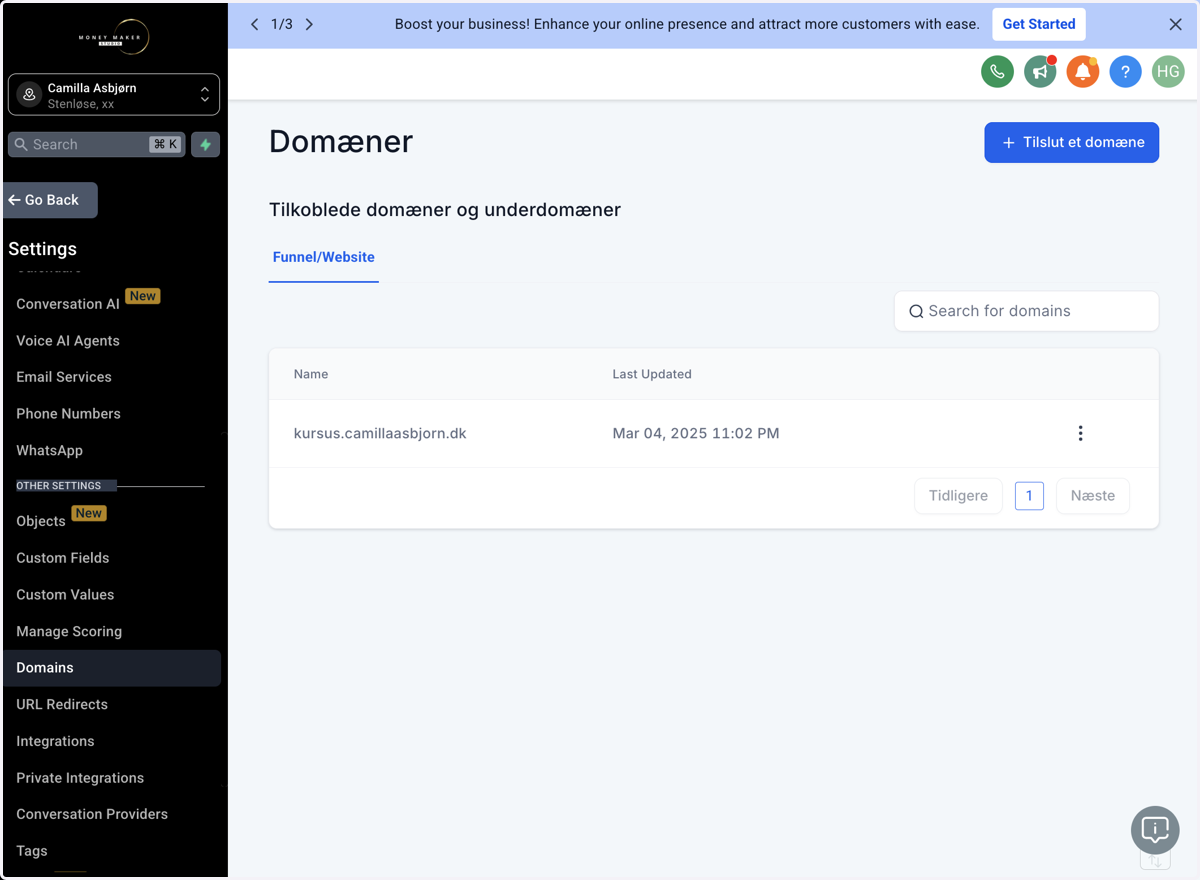Open Objects settings
The width and height of the screenshot is (1200, 880).
click(x=41, y=521)
